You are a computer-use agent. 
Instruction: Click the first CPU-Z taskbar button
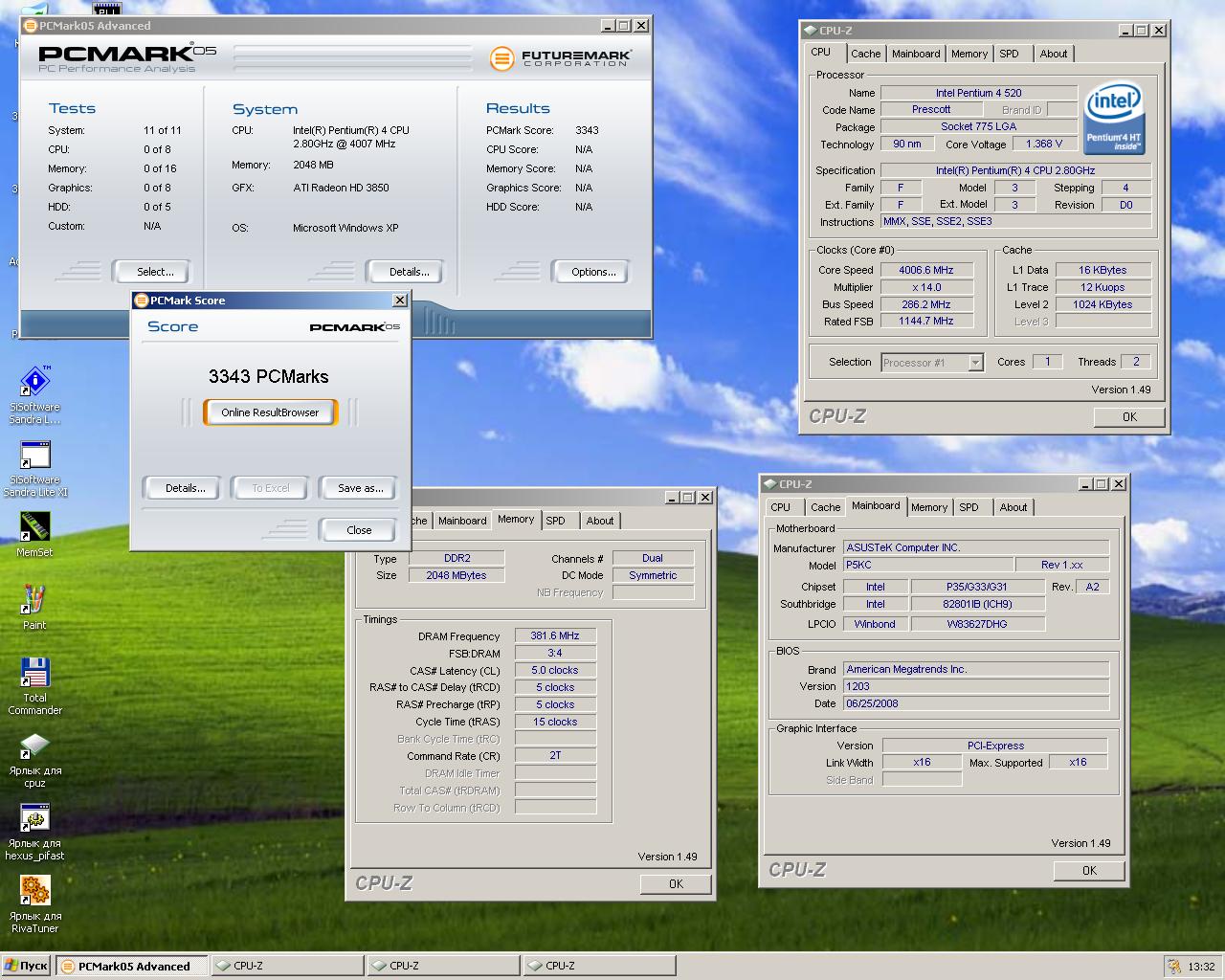[x=287, y=967]
